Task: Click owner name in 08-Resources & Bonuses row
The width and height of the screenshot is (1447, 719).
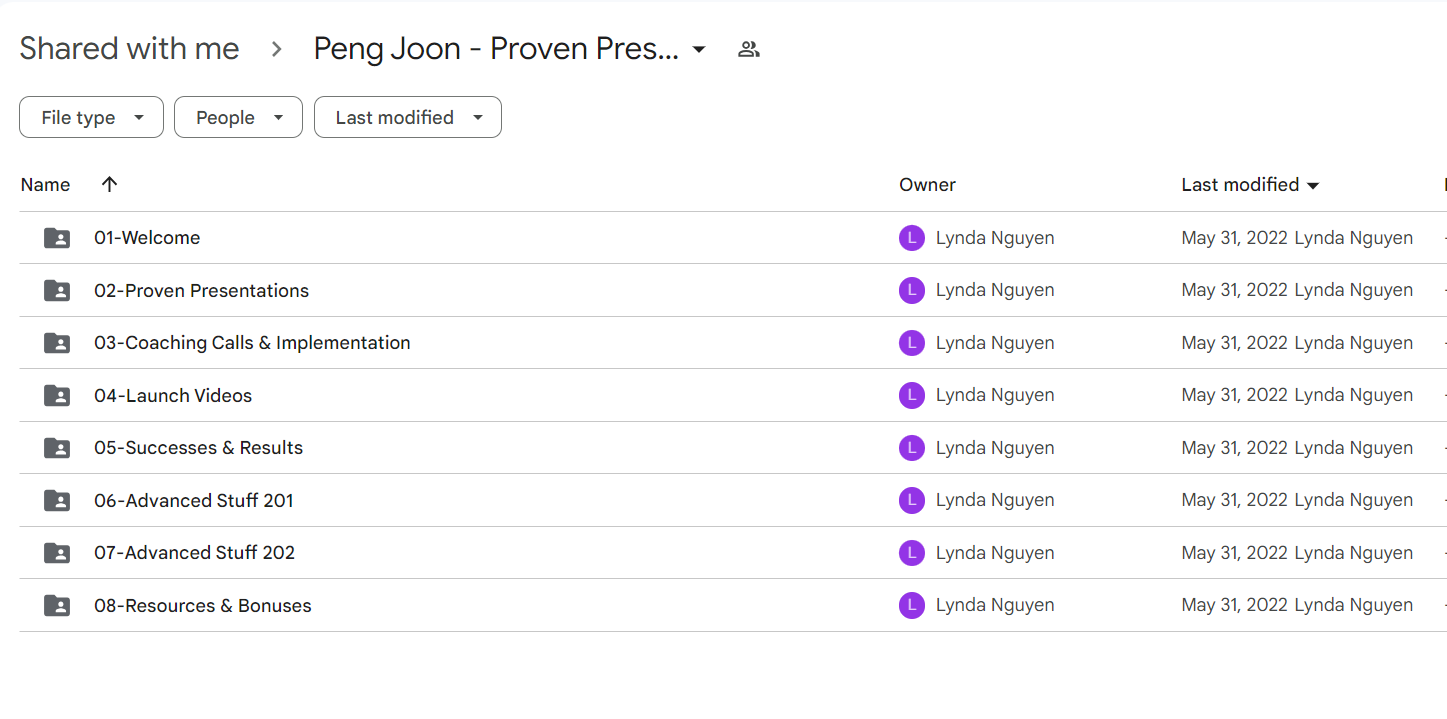Action: pos(995,605)
